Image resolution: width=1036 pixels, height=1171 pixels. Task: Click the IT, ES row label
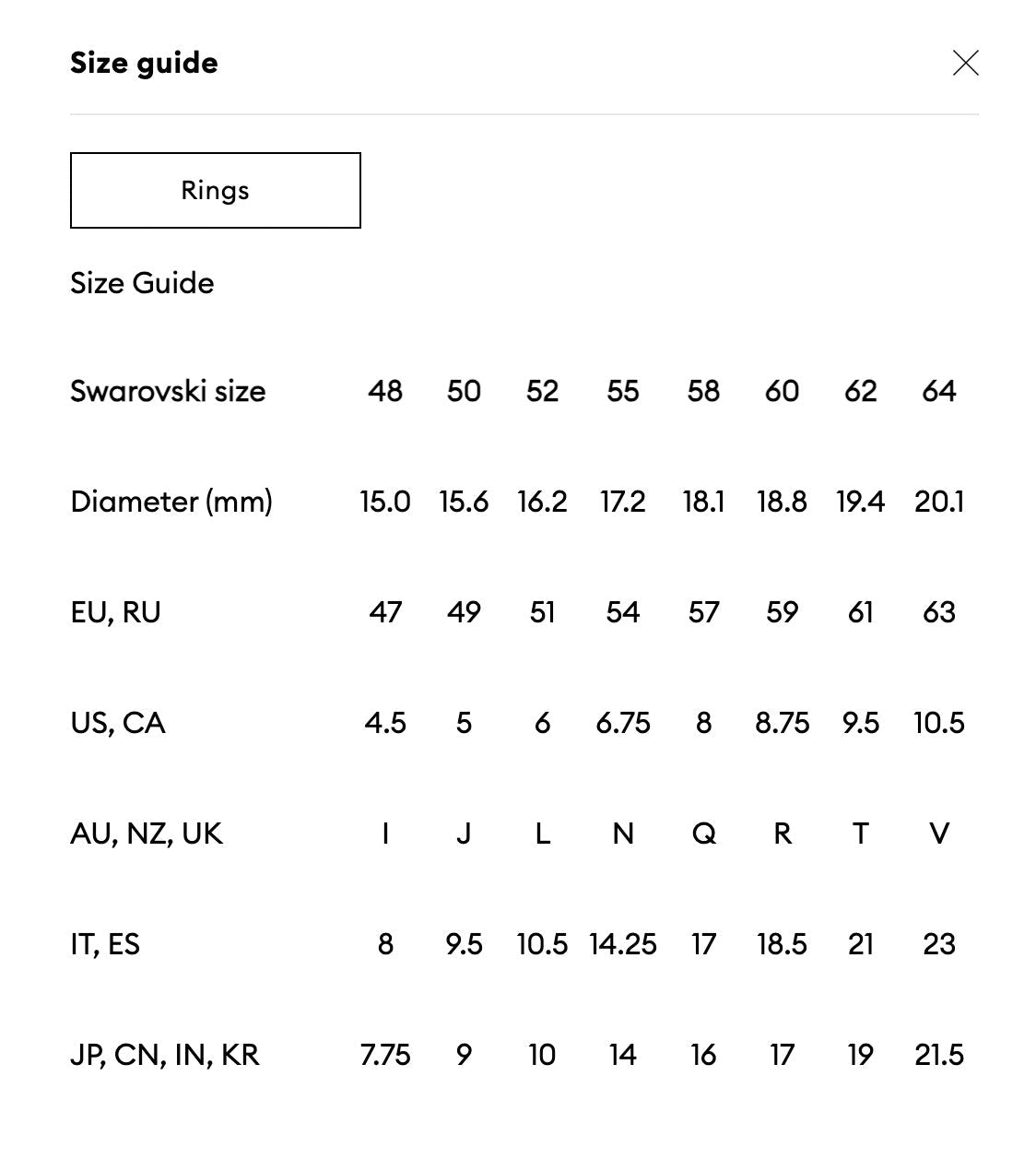click(105, 944)
